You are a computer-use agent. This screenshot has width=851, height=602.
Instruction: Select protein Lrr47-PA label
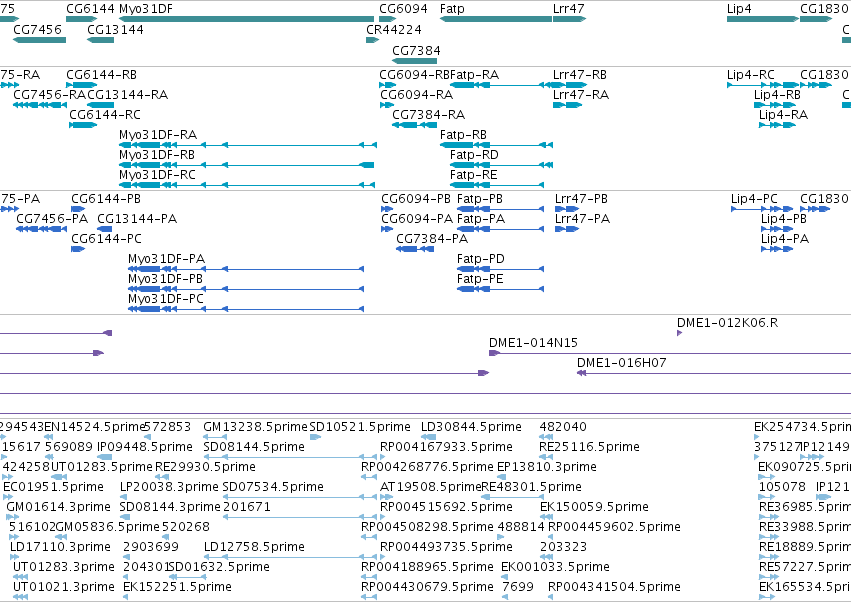click(x=582, y=219)
